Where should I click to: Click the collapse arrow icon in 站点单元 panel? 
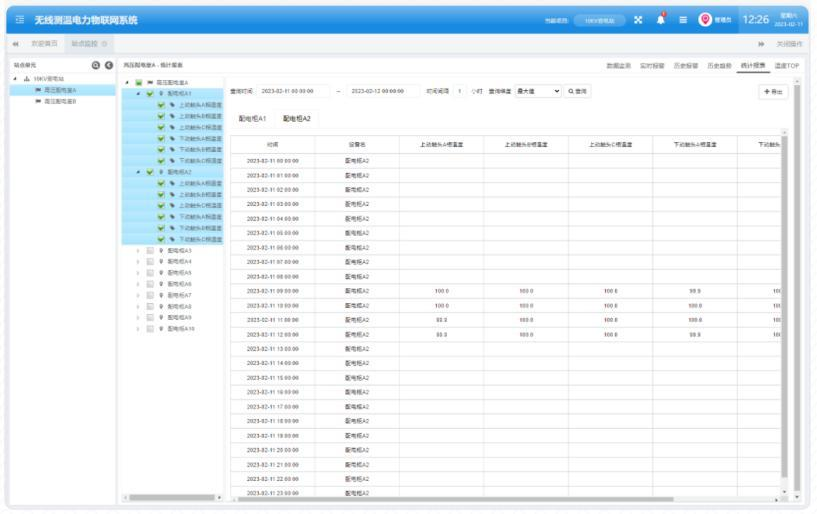click(x=108, y=65)
